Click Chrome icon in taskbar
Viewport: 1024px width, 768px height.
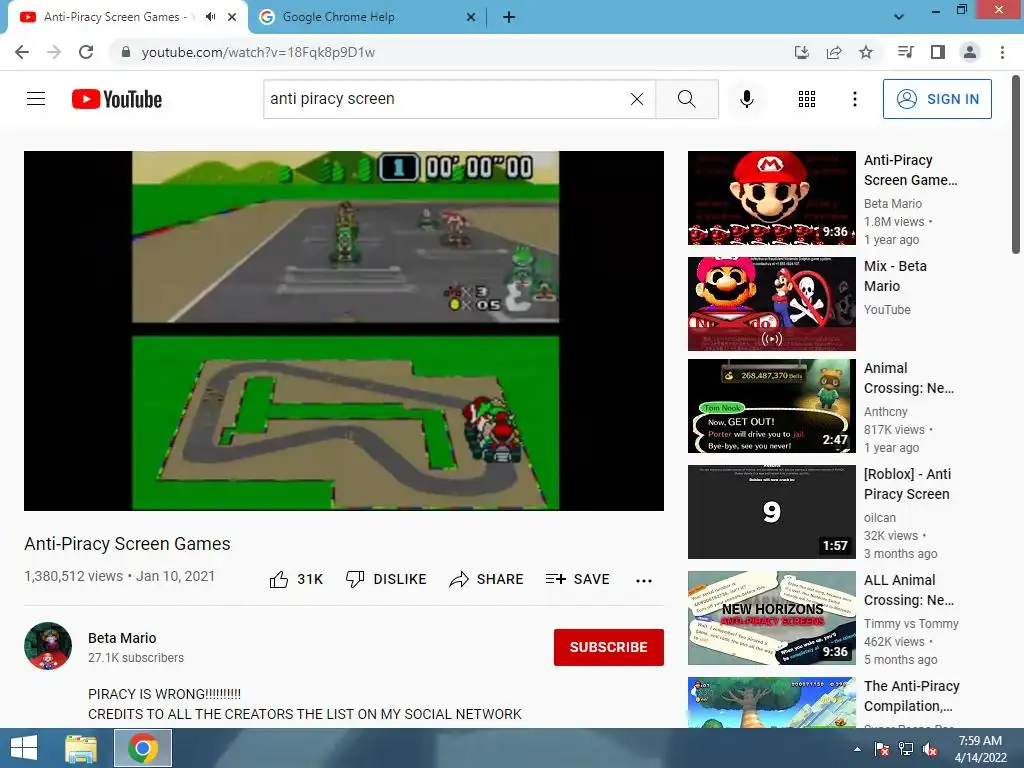(x=143, y=748)
